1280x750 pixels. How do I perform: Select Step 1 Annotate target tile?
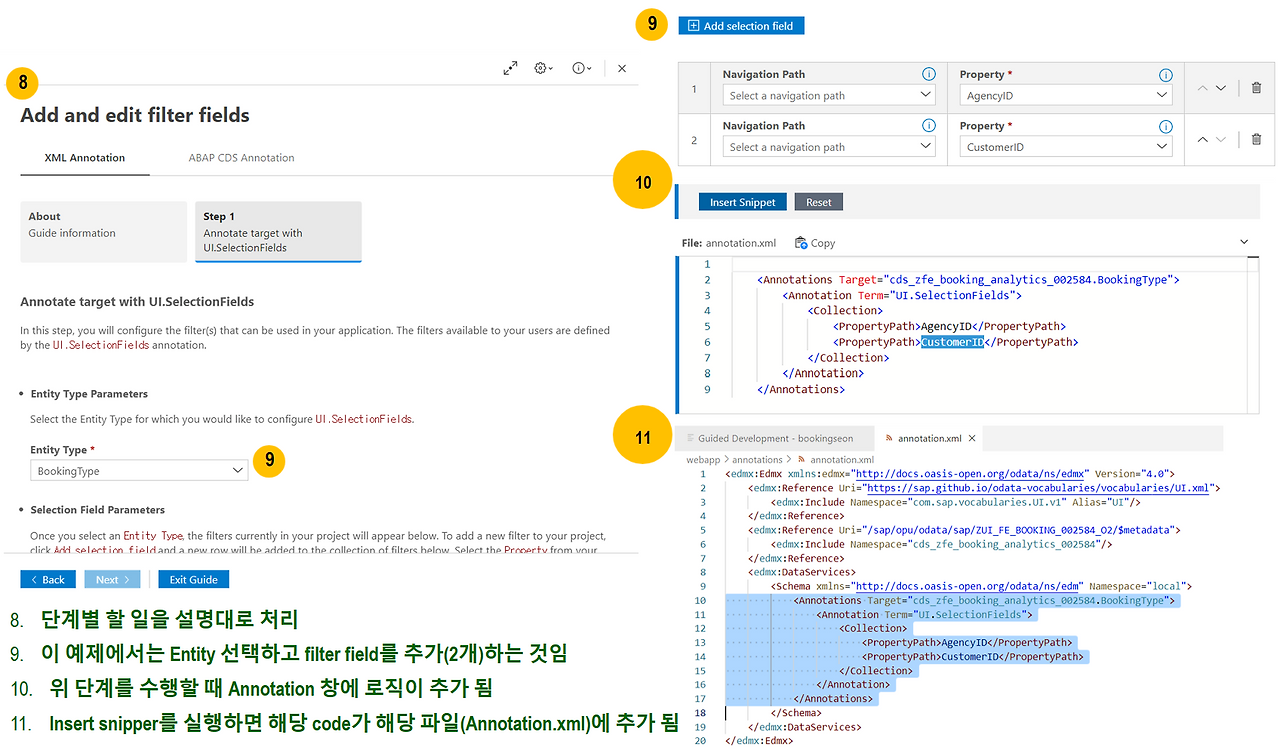coord(278,232)
